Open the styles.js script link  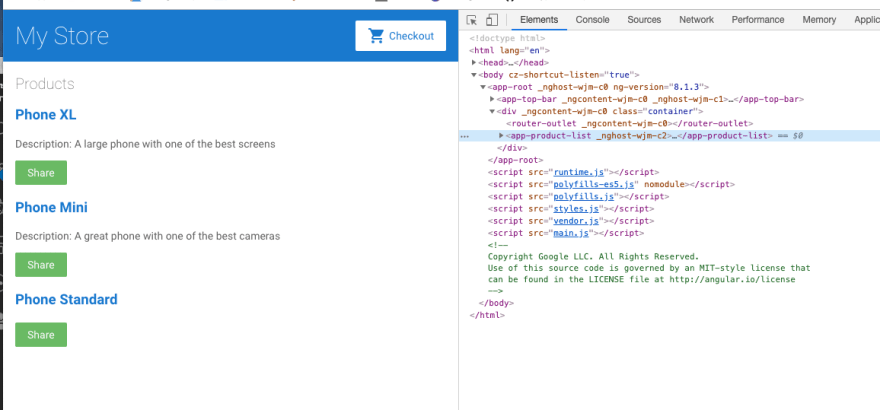(x=576, y=209)
